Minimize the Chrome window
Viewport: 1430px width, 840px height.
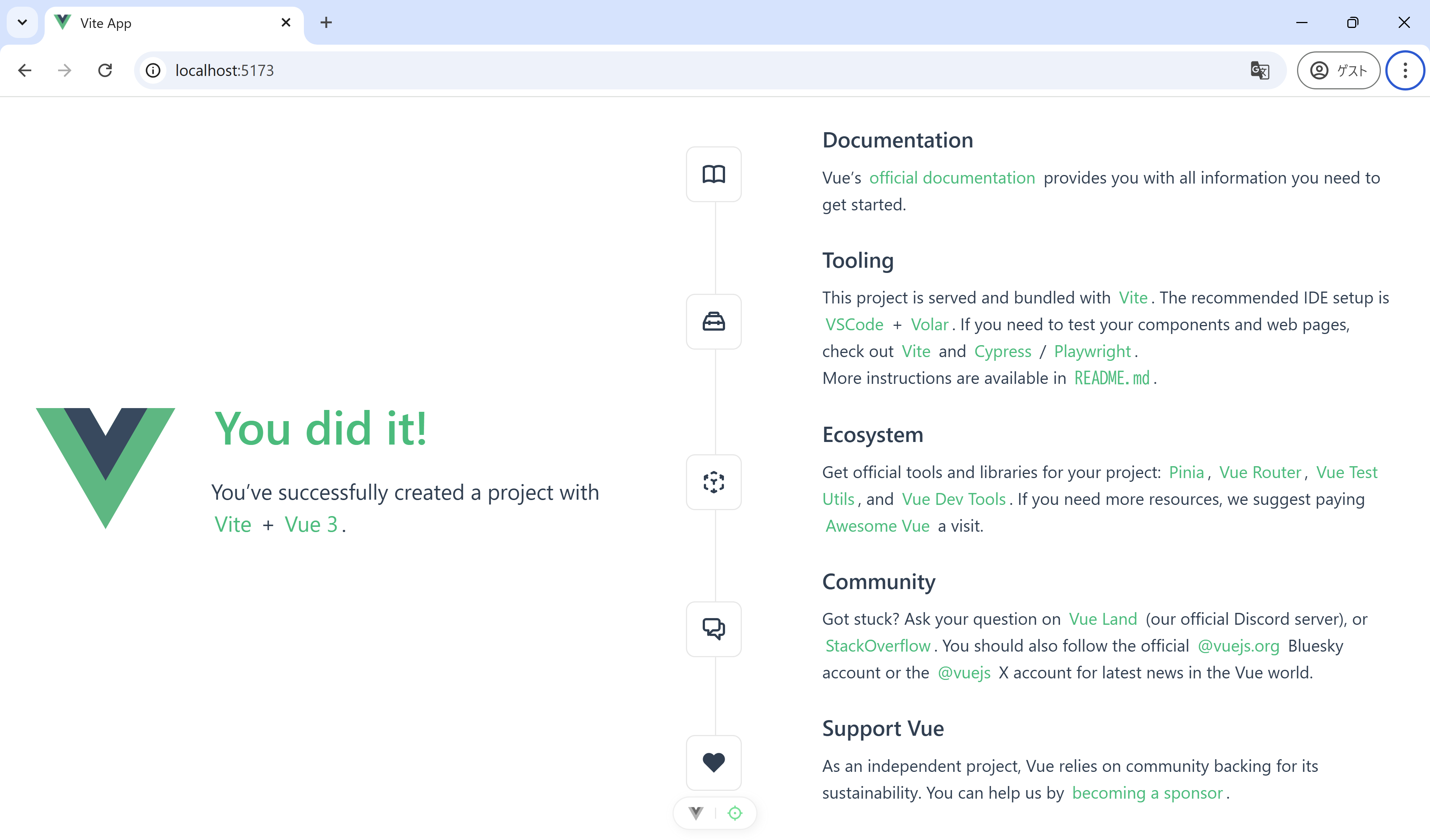(x=1302, y=23)
